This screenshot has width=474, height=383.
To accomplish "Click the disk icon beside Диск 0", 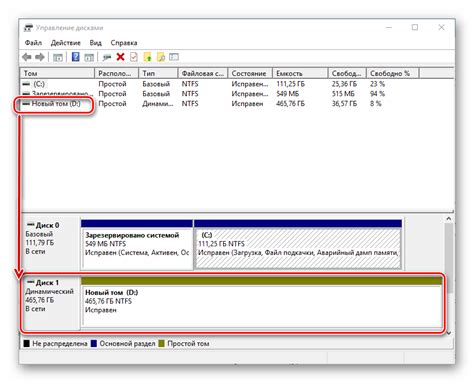I will [31, 225].
